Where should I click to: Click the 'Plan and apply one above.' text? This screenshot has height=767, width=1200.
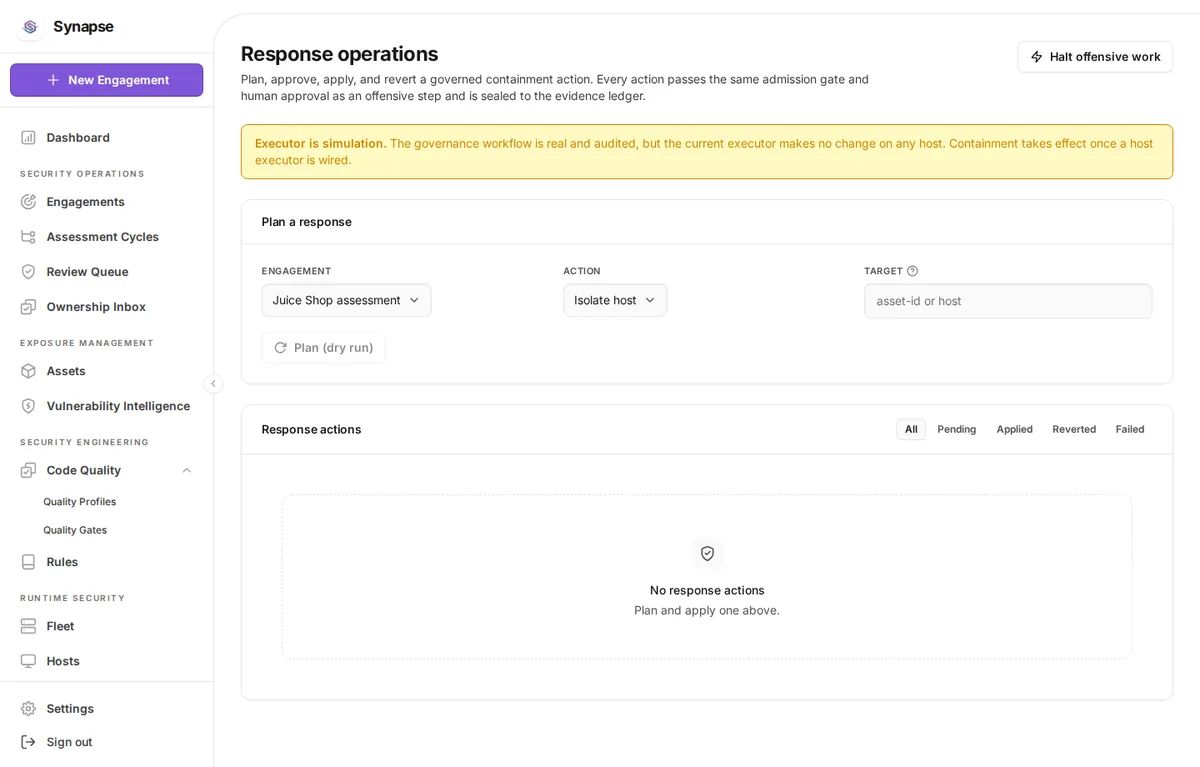click(707, 610)
